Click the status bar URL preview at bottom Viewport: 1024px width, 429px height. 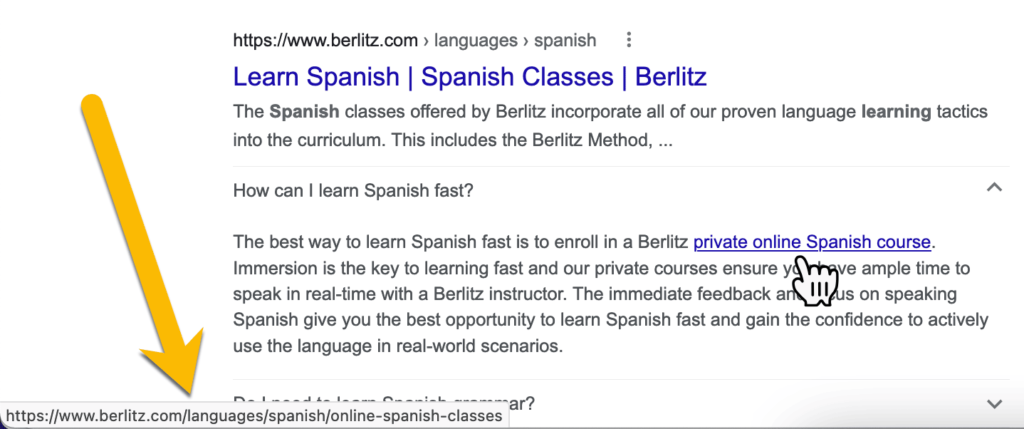pyautogui.click(x=255, y=416)
